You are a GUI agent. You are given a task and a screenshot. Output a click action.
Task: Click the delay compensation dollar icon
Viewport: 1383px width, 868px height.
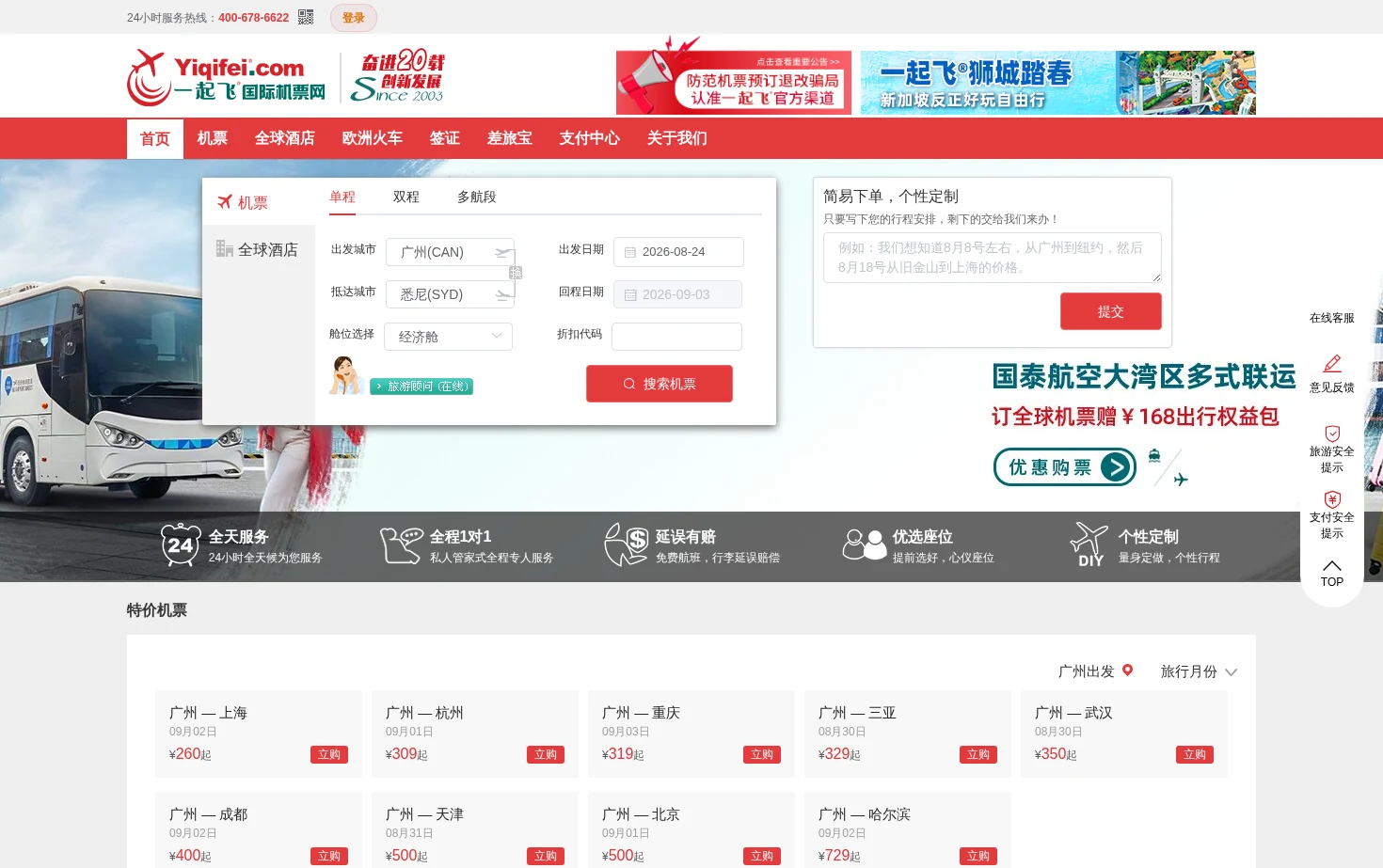(x=627, y=545)
